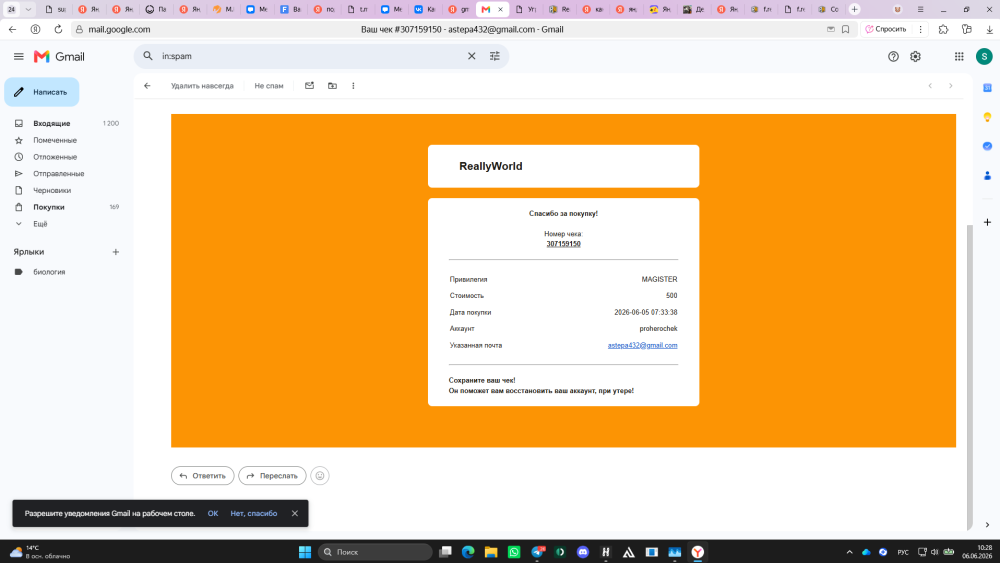Clear the in:spam search with X
The width and height of the screenshot is (1000, 563).
pyautogui.click(x=471, y=56)
